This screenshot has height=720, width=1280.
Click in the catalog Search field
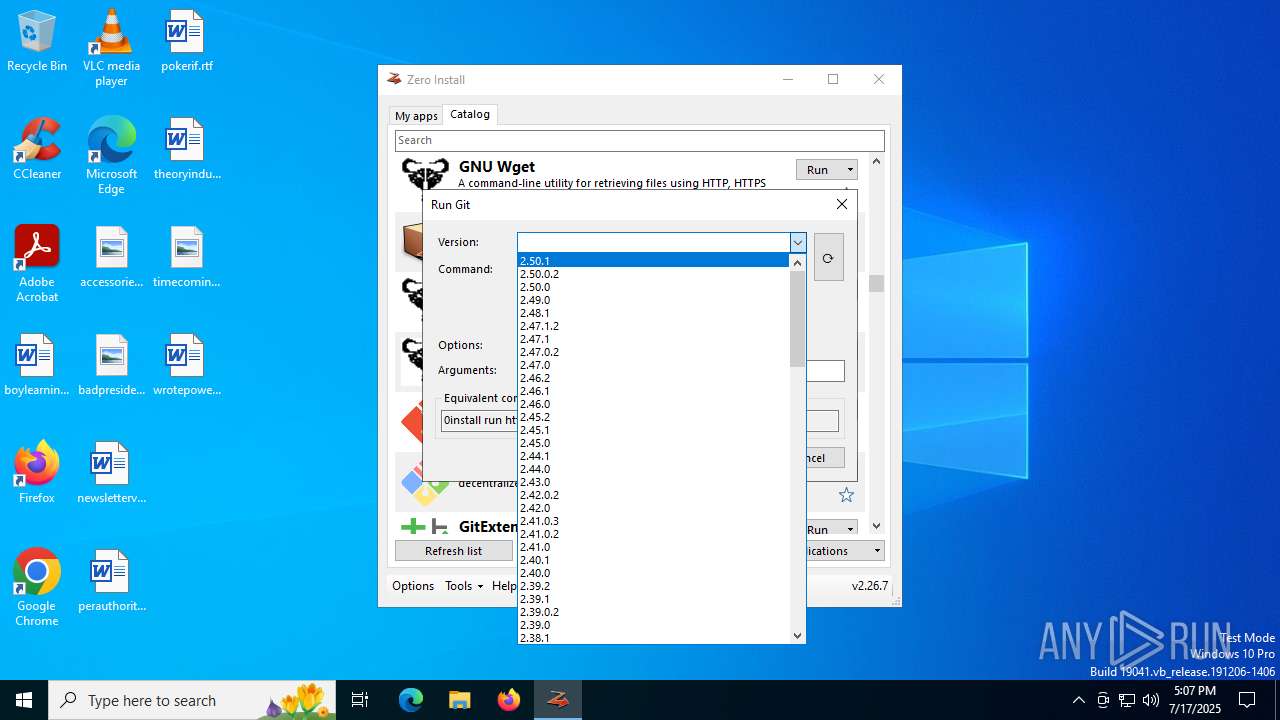click(639, 140)
